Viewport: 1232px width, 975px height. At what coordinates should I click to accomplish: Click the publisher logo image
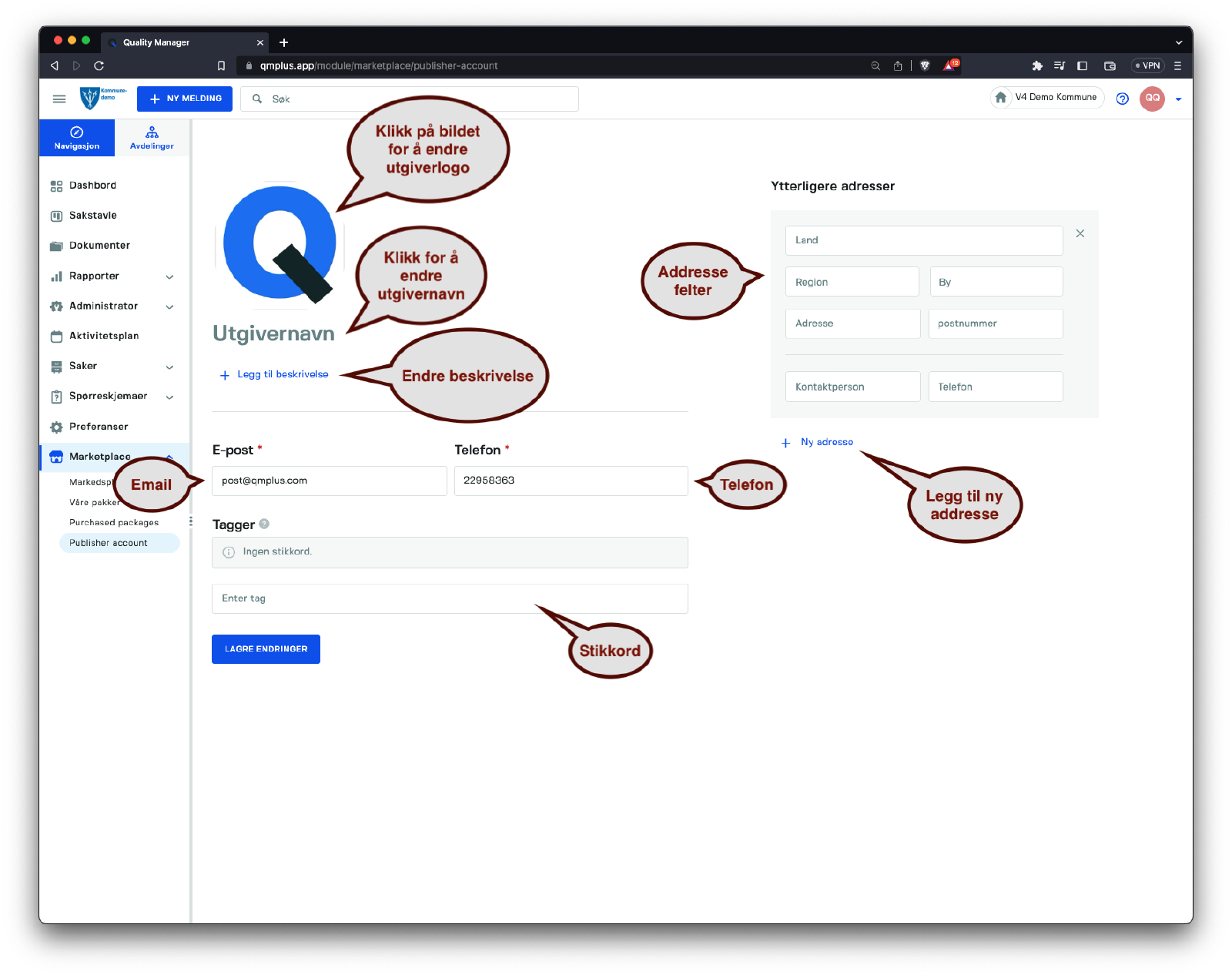coord(280,243)
